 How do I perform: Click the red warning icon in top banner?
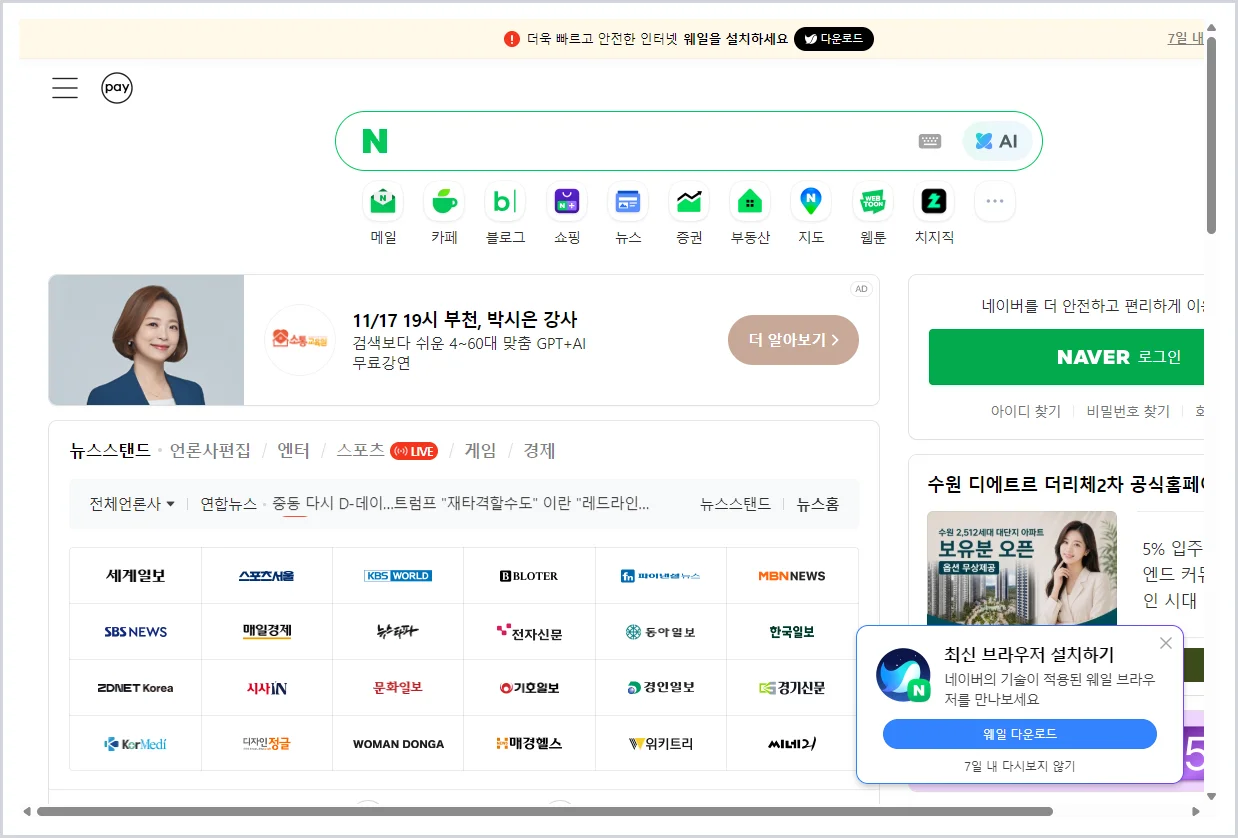tap(512, 39)
